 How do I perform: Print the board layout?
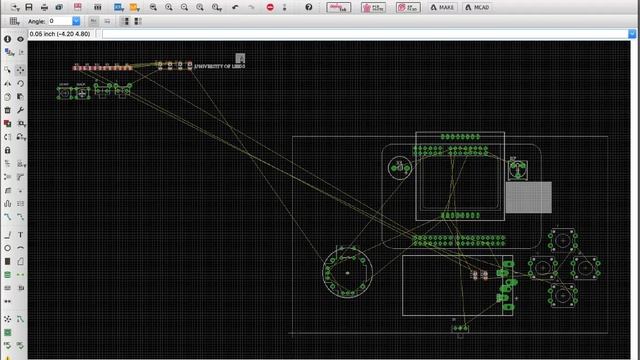pyautogui.click(x=44, y=7)
